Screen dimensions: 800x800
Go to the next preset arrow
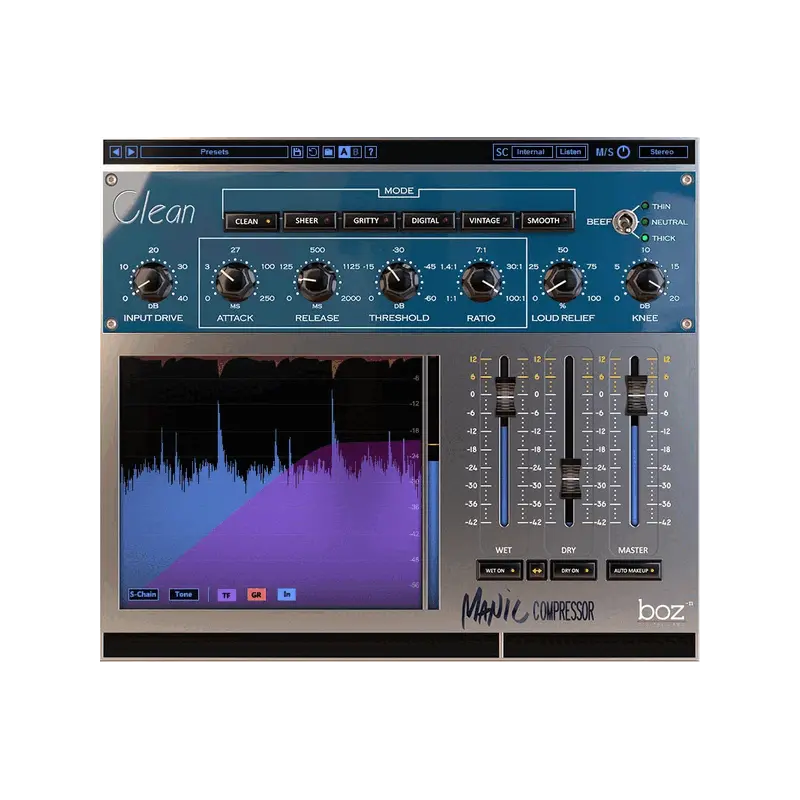click(x=132, y=152)
